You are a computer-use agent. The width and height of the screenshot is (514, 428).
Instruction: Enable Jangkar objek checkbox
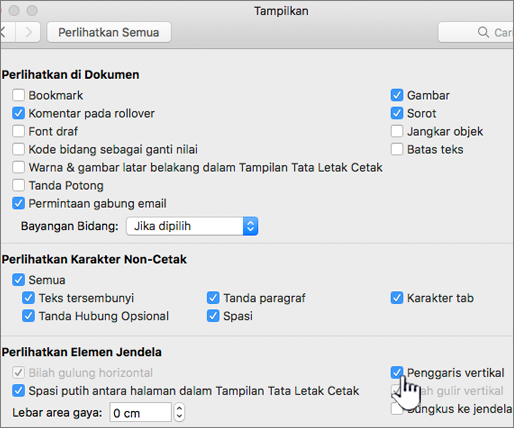[397, 131]
